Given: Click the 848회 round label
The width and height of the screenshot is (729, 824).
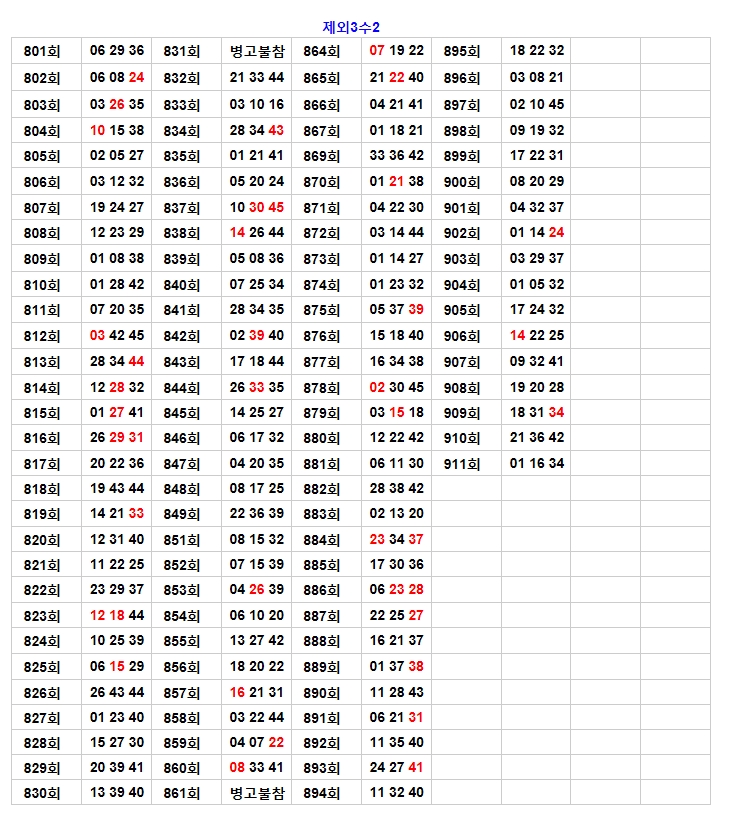Looking at the screenshot, I should (182, 489).
